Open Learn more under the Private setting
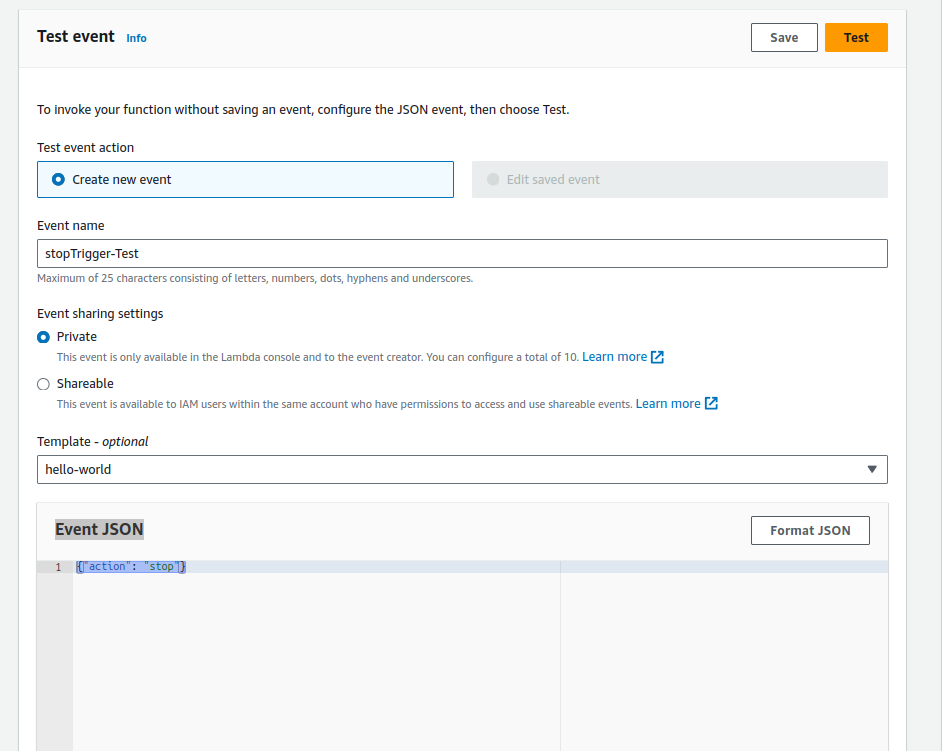 pos(614,356)
